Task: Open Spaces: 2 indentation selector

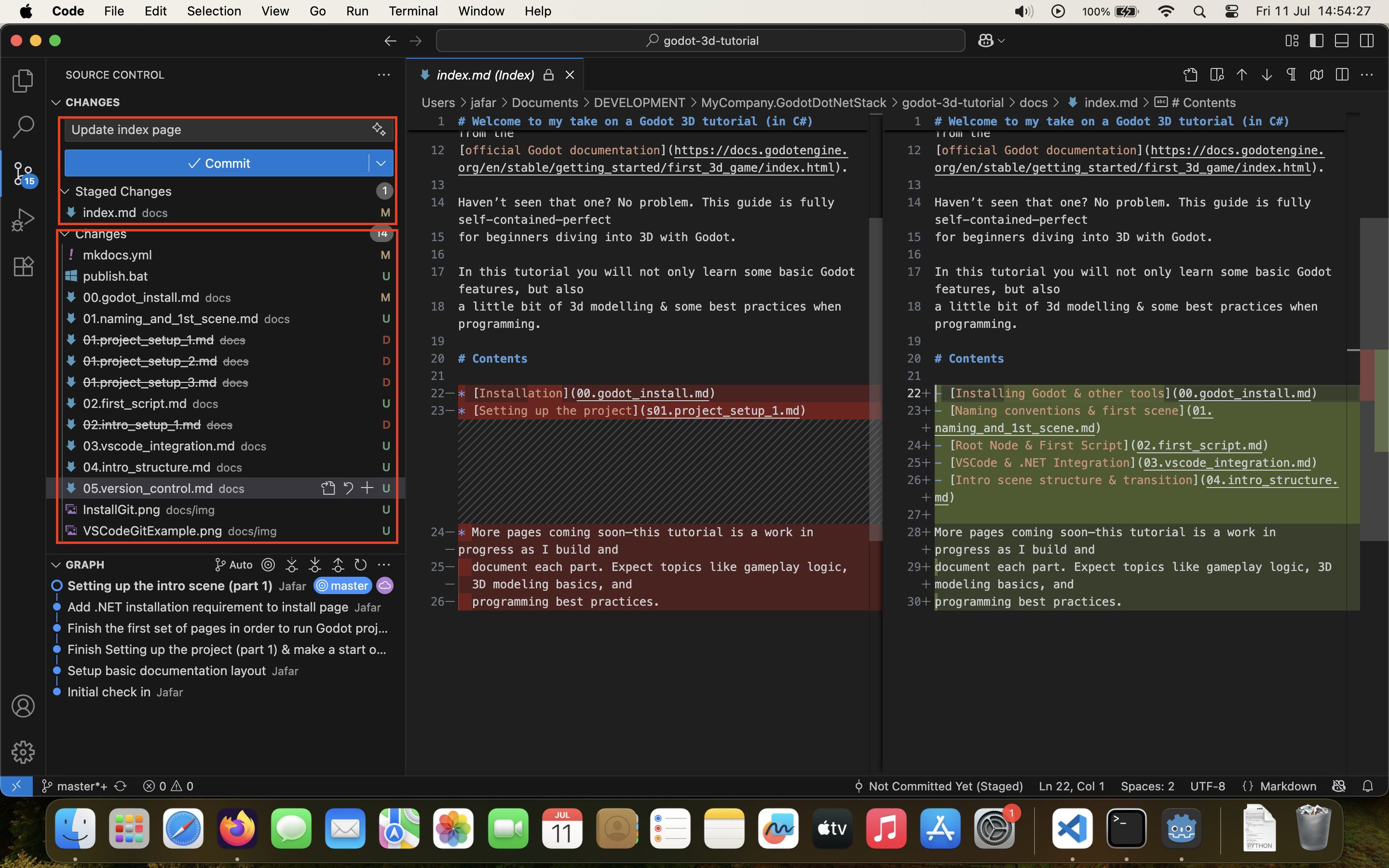Action: (x=1147, y=786)
